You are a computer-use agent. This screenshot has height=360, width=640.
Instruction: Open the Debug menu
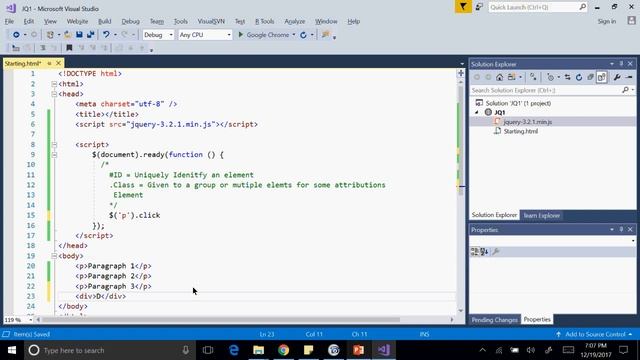130,21
